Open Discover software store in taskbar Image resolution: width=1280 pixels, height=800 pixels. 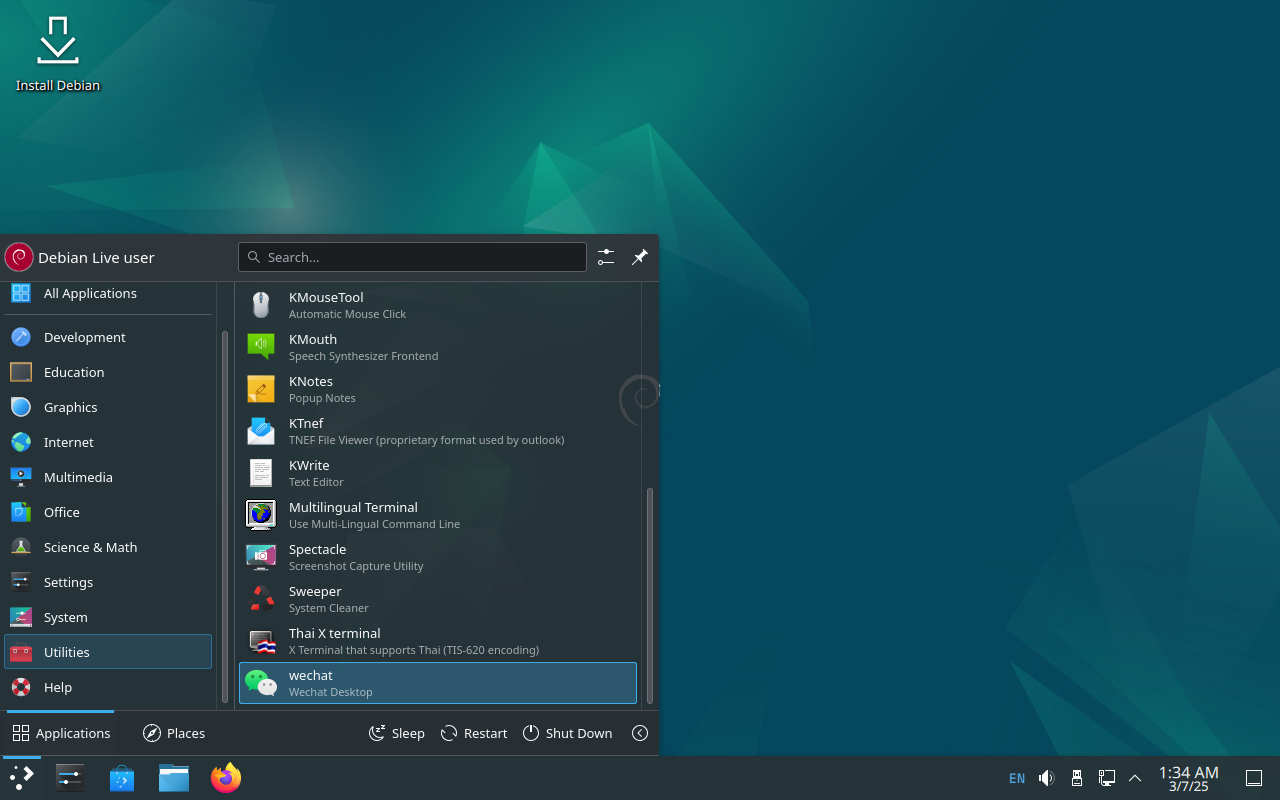pos(122,778)
